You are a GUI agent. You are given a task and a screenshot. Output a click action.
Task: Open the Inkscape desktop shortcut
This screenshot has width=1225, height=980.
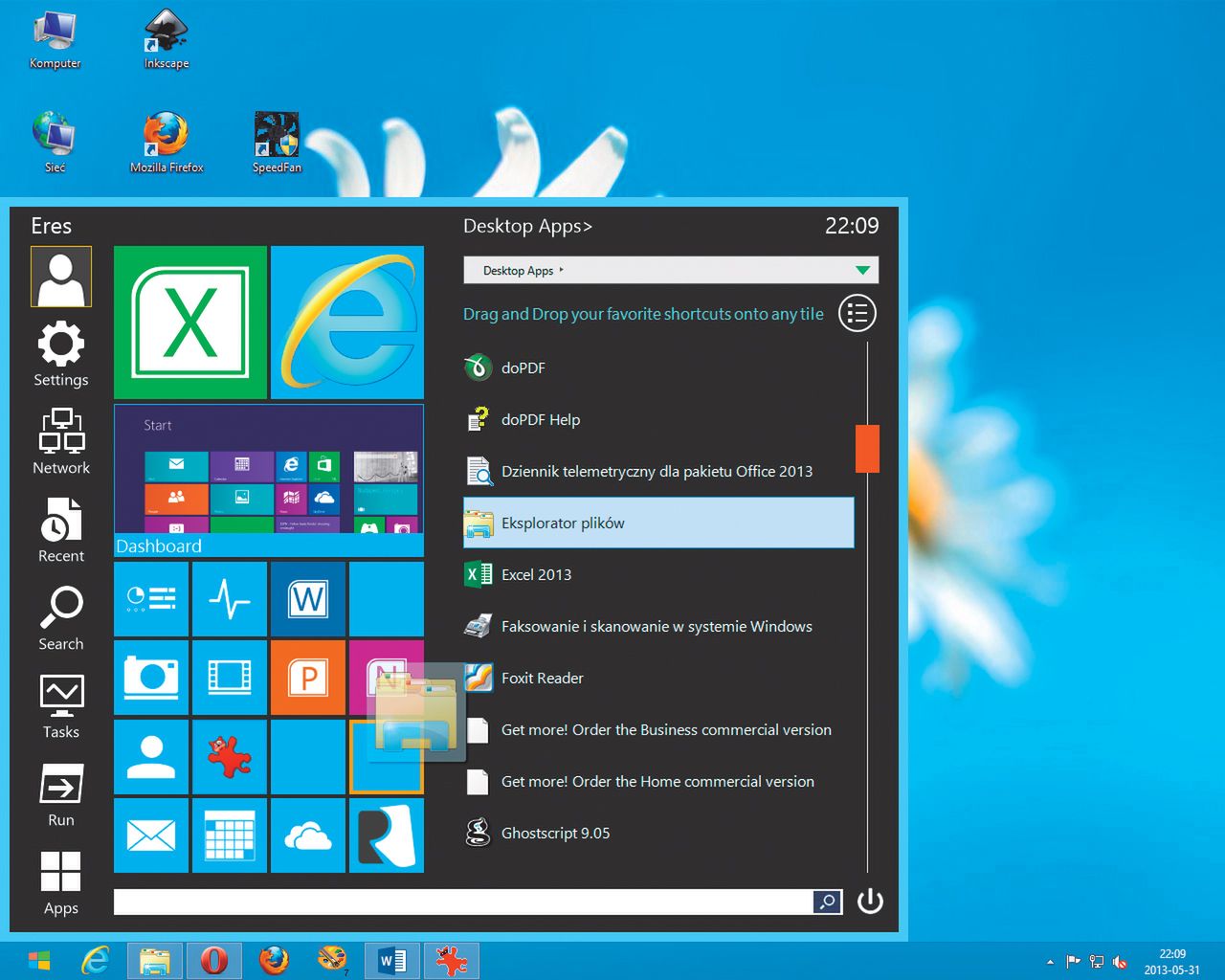[167, 40]
